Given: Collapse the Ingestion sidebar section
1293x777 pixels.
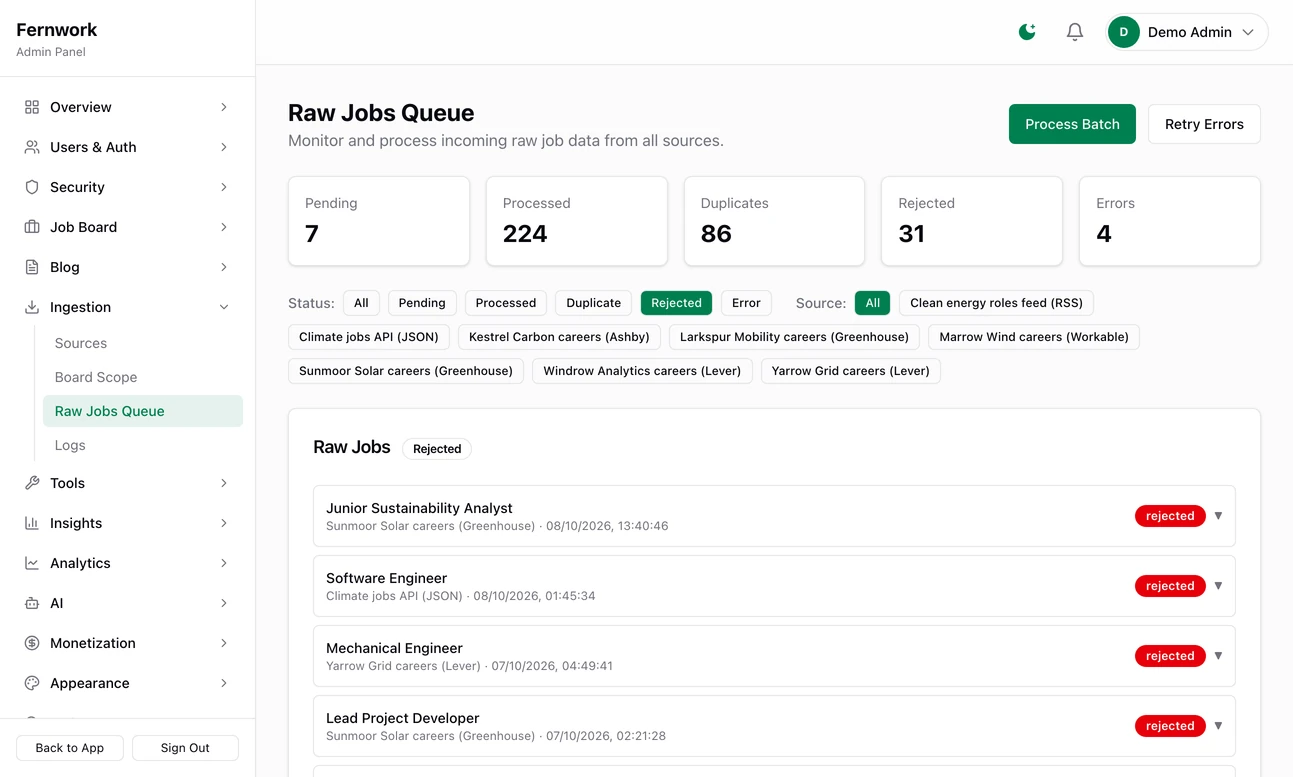Looking at the screenshot, I should 127,307.
